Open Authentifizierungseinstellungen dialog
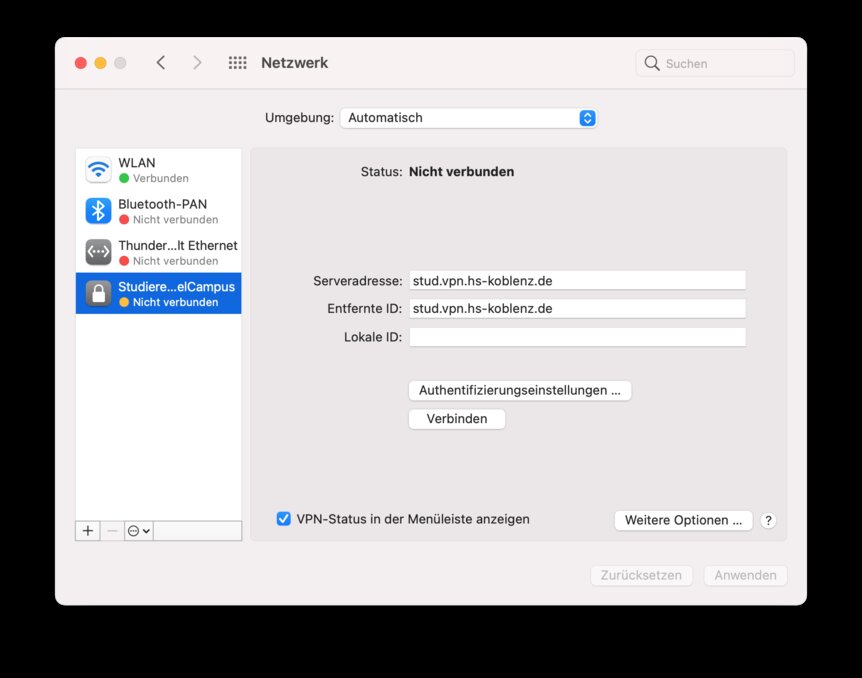862x678 pixels. (x=519, y=390)
